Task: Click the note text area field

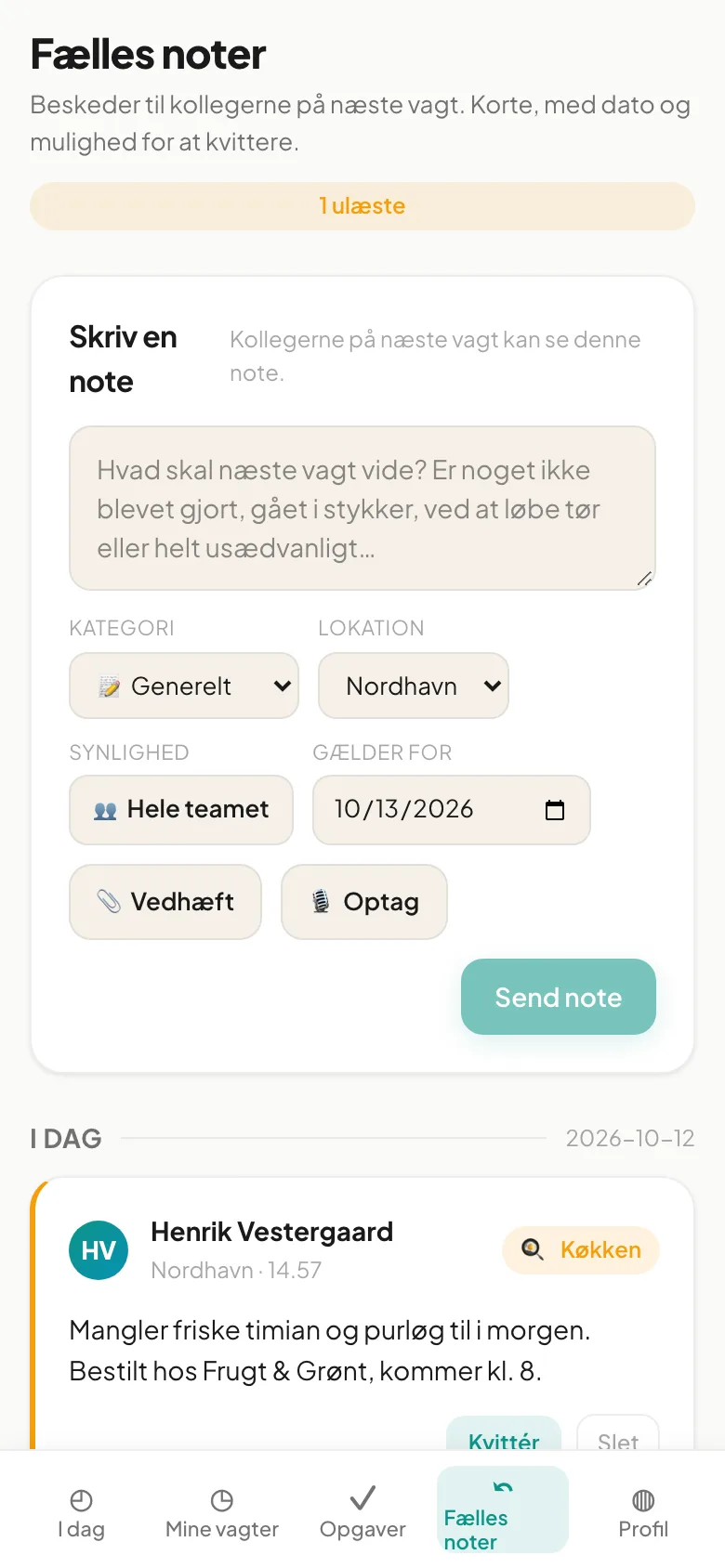Action: pyautogui.click(x=362, y=508)
